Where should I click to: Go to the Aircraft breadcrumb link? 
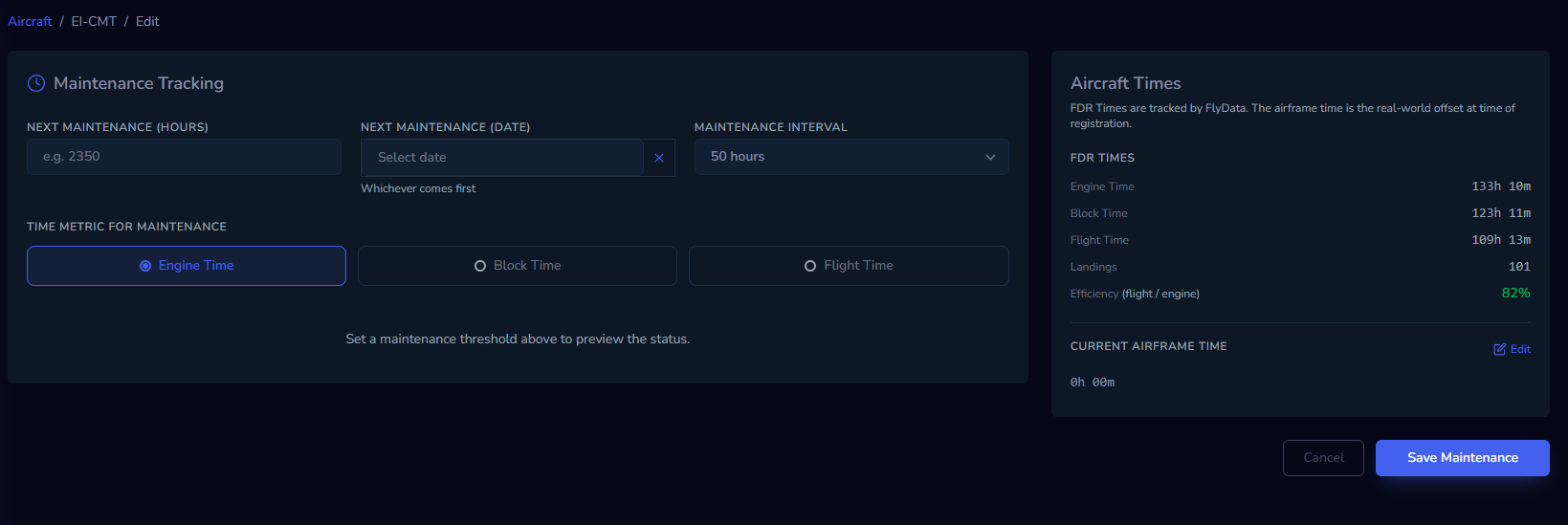[x=30, y=21]
